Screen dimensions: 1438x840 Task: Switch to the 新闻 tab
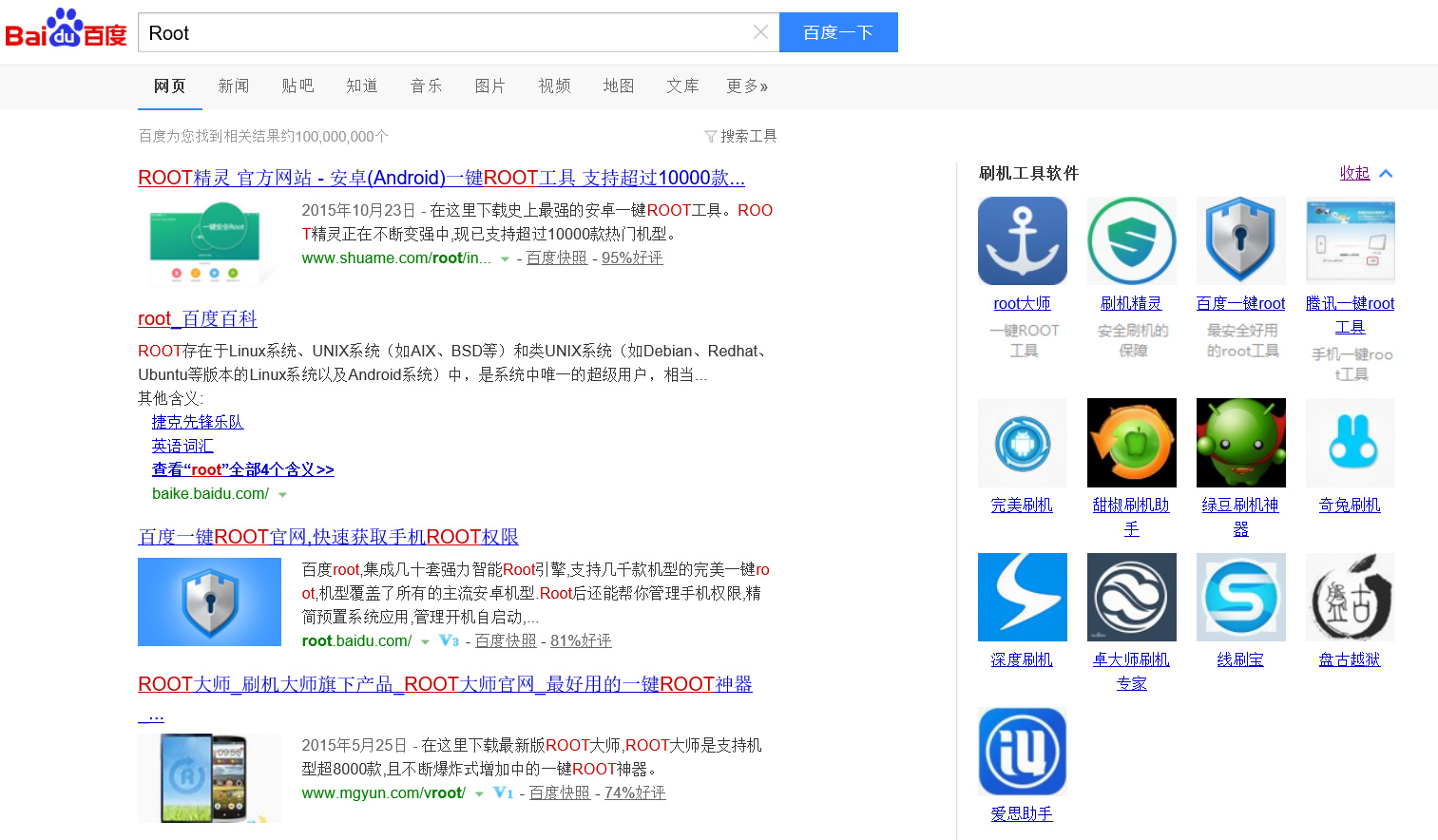tap(233, 86)
